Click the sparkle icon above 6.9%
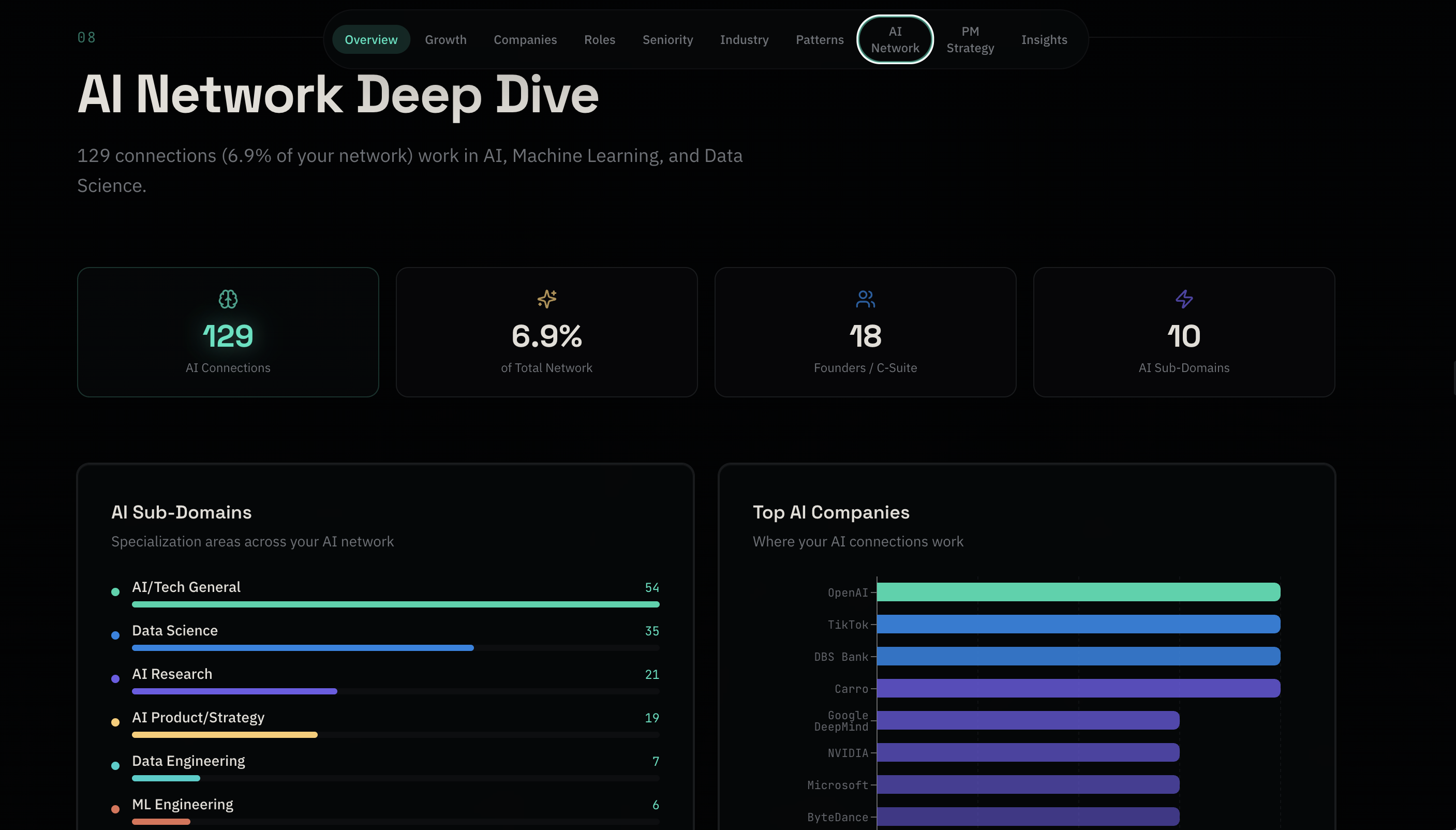 546,299
